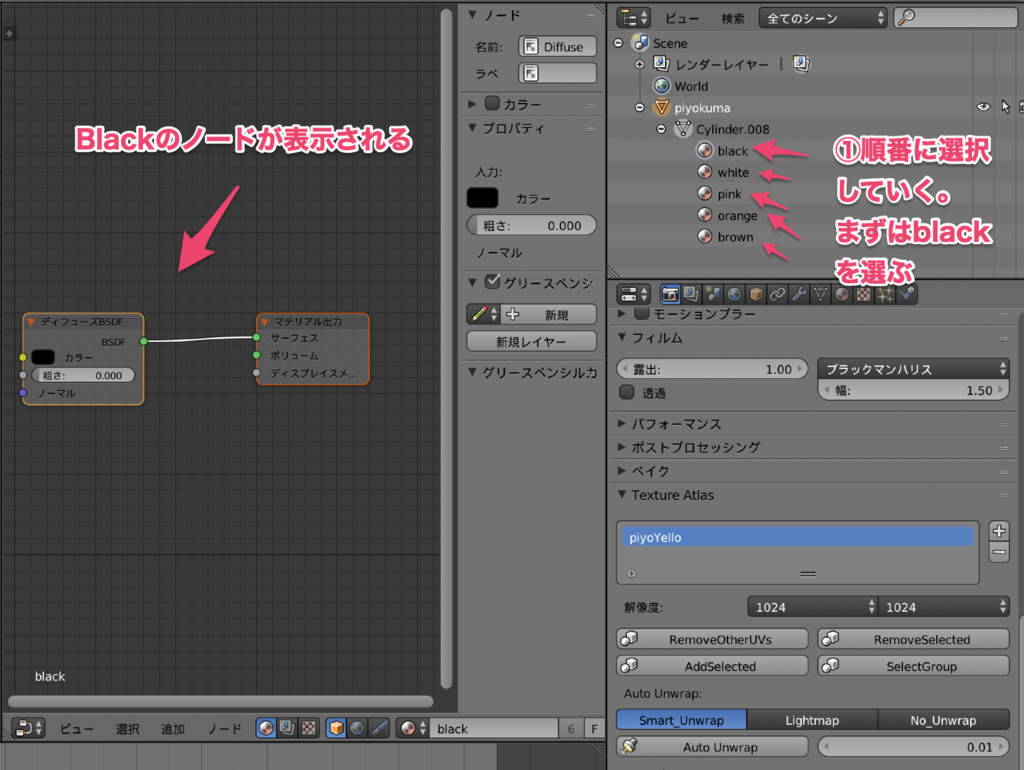Viewport: 1024px width, 770px height.
Task: Toggle fake user F button for black
Action: (x=594, y=728)
